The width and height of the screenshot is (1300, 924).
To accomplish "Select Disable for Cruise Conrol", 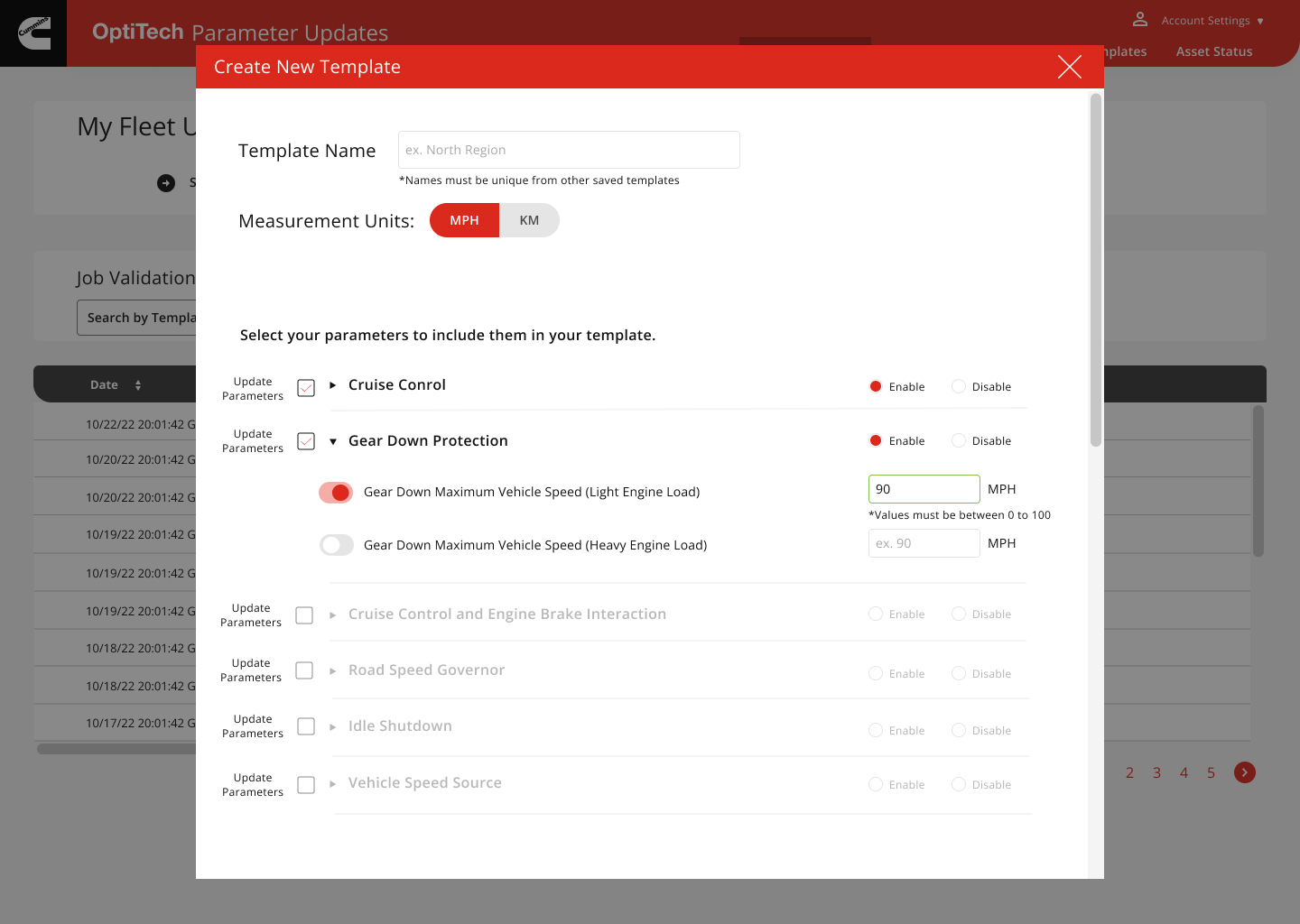I will 959,386.
